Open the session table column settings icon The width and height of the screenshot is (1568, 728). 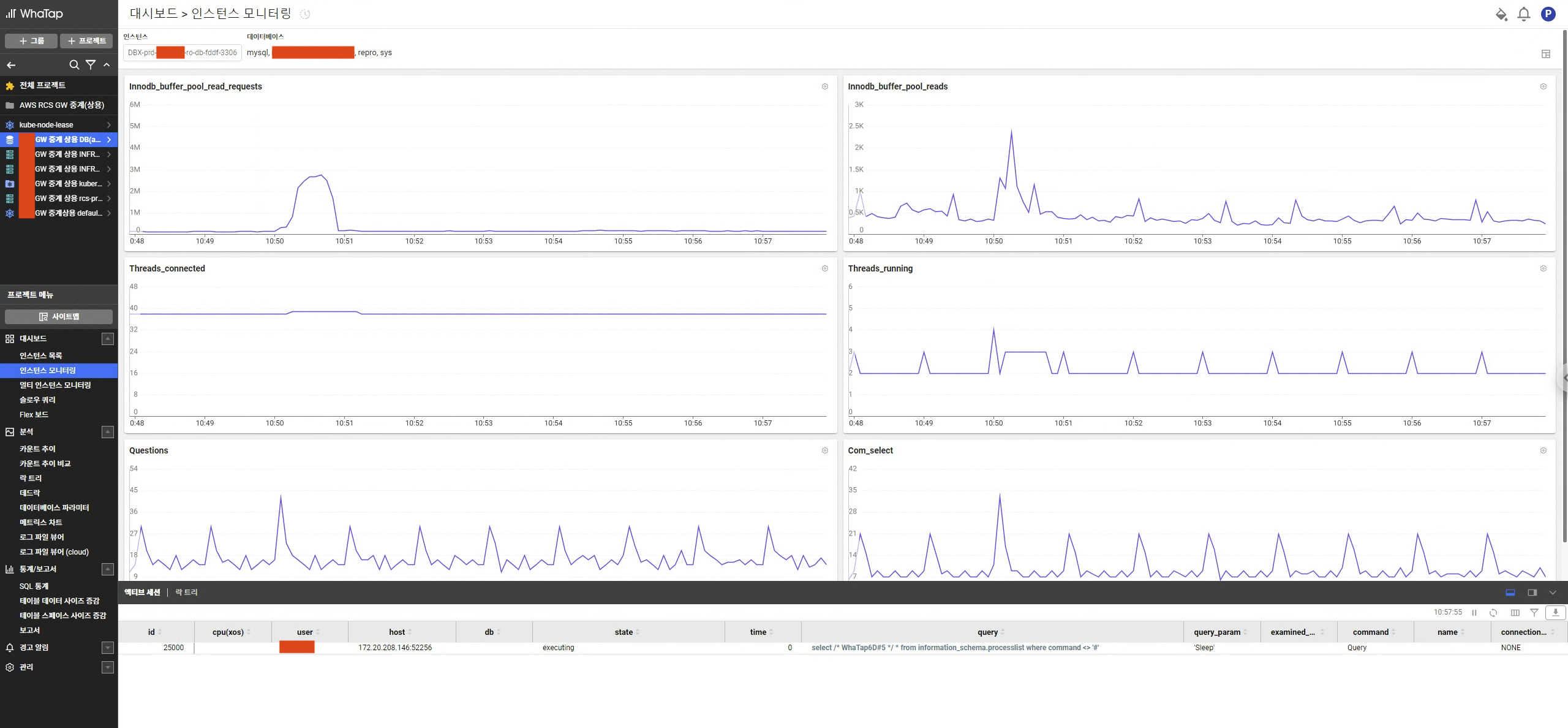(x=1515, y=612)
